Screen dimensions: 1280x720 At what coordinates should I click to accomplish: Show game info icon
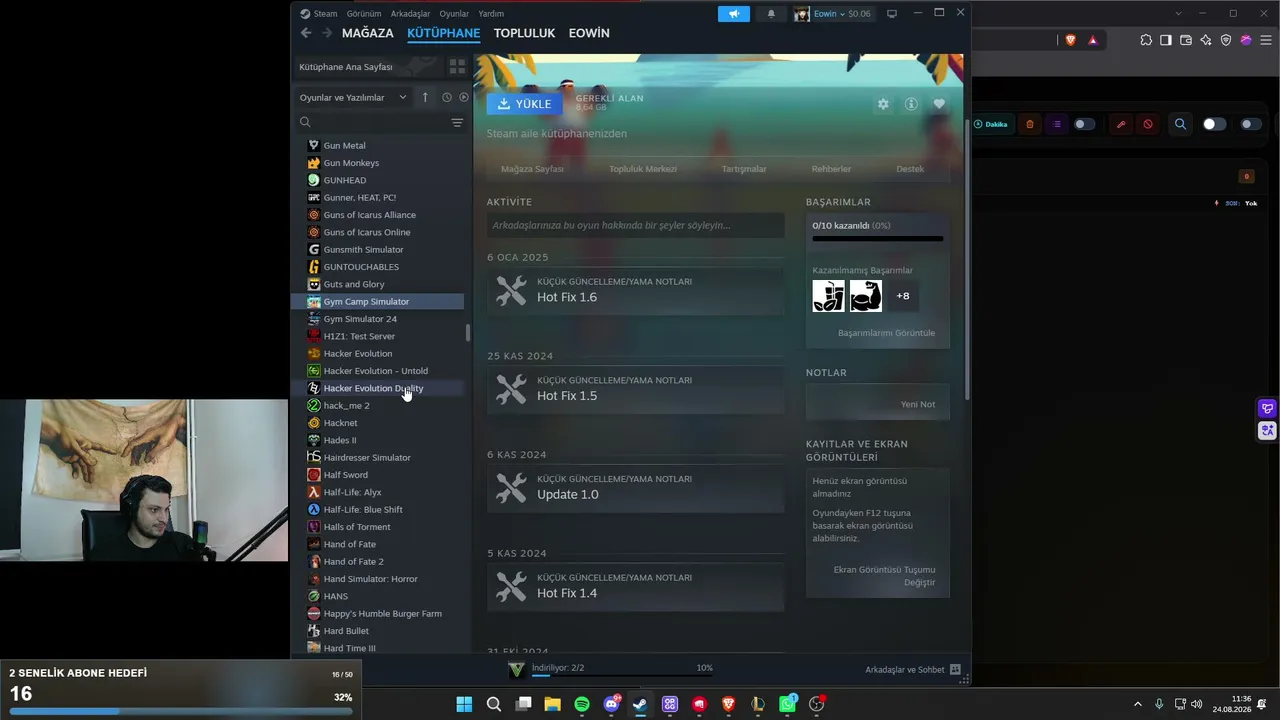tap(911, 104)
